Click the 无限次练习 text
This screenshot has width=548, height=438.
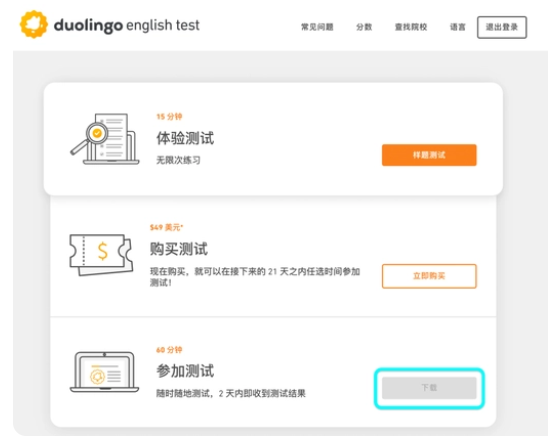click(178, 160)
